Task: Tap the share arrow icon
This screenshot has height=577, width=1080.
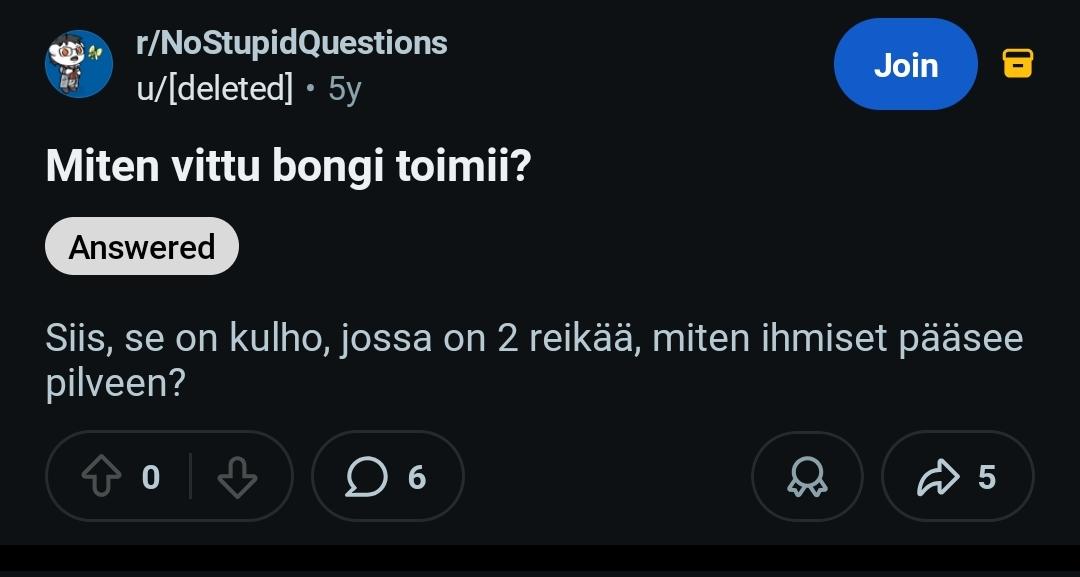Action: (x=936, y=477)
